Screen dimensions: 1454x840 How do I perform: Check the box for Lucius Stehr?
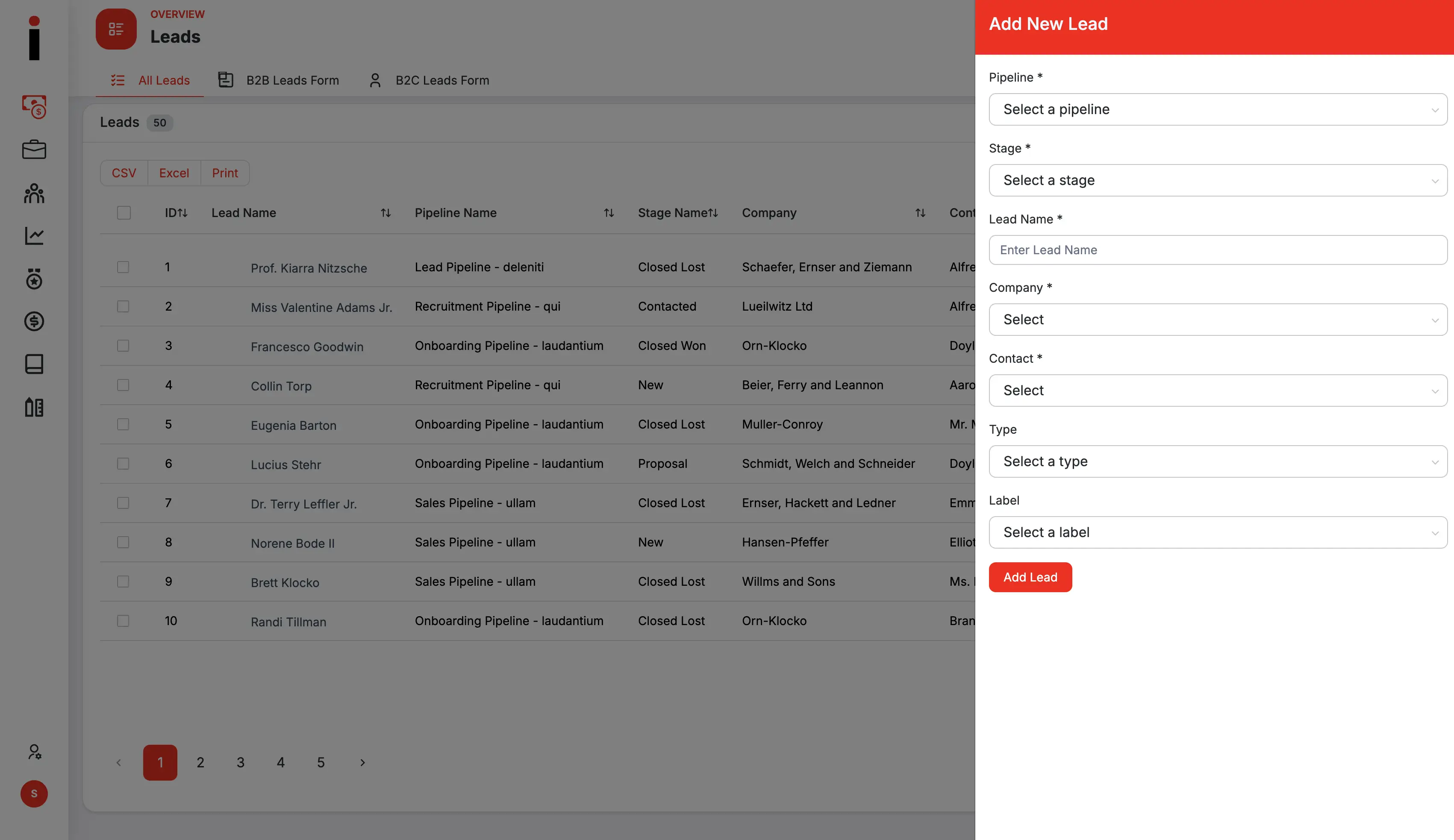tap(123, 463)
